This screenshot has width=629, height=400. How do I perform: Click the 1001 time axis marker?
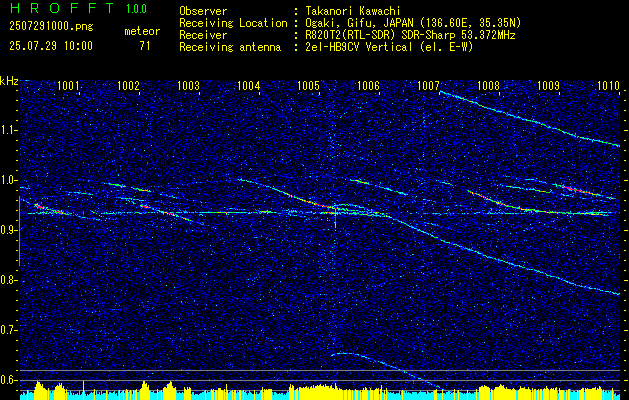click(x=68, y=85)
